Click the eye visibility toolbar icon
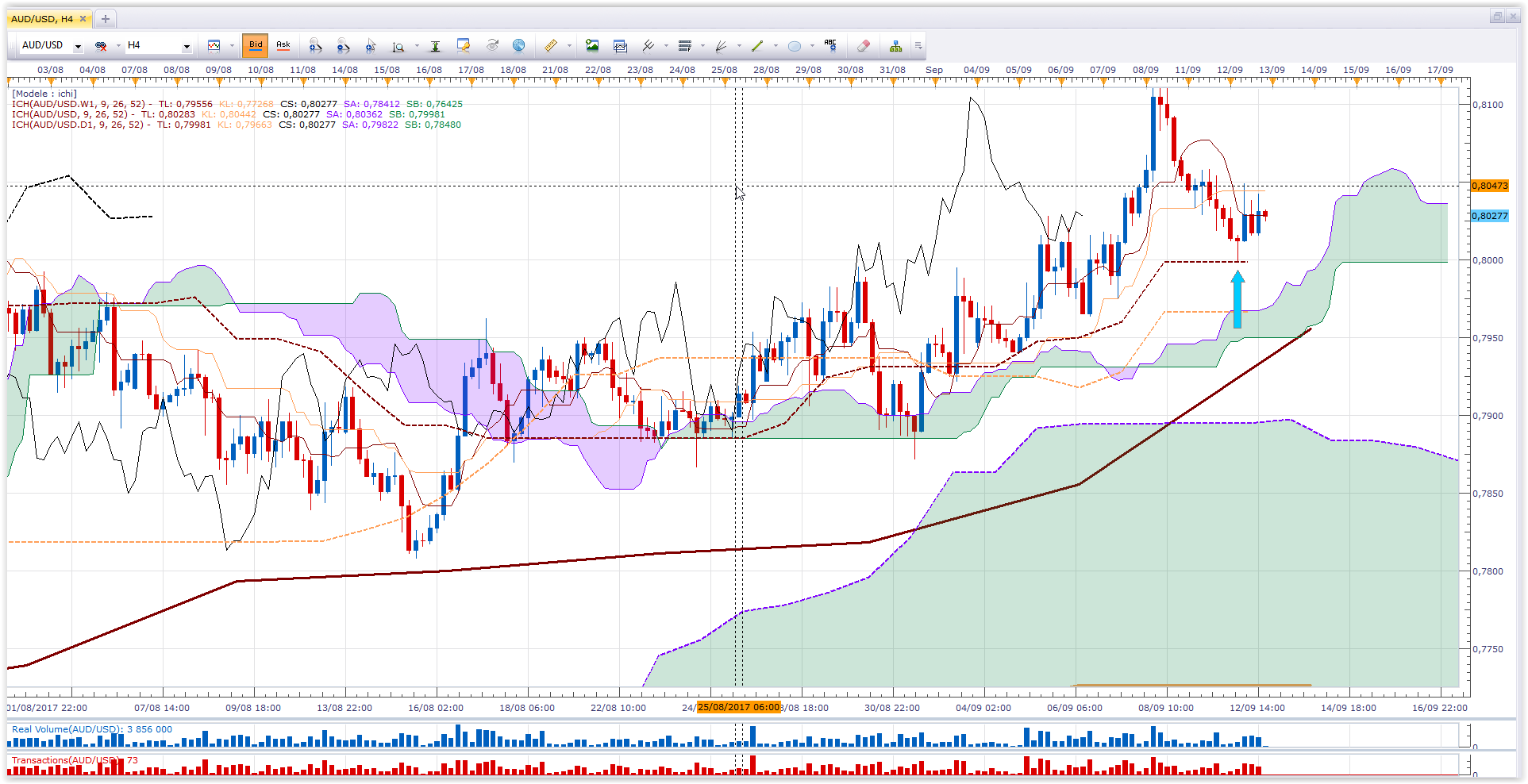 click(x=492, y=46)
